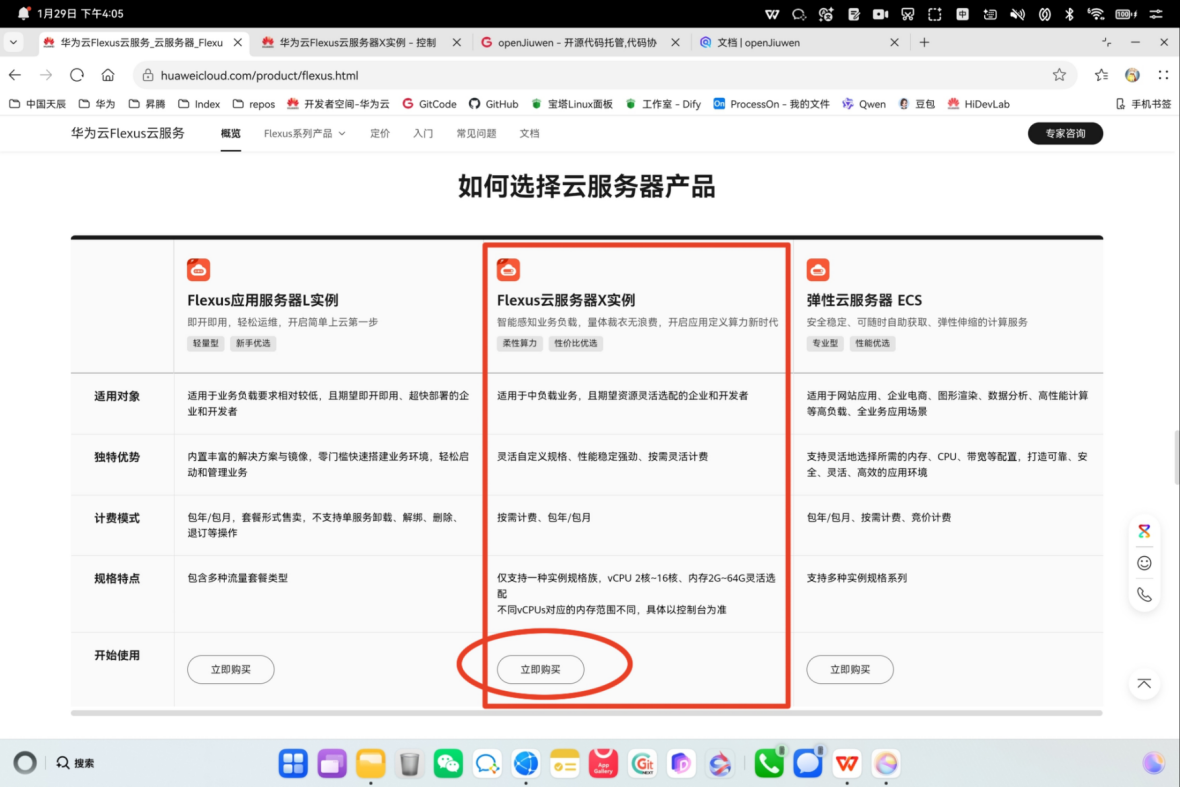
Task: Go back using the browser back arrow
Action: 15,75
